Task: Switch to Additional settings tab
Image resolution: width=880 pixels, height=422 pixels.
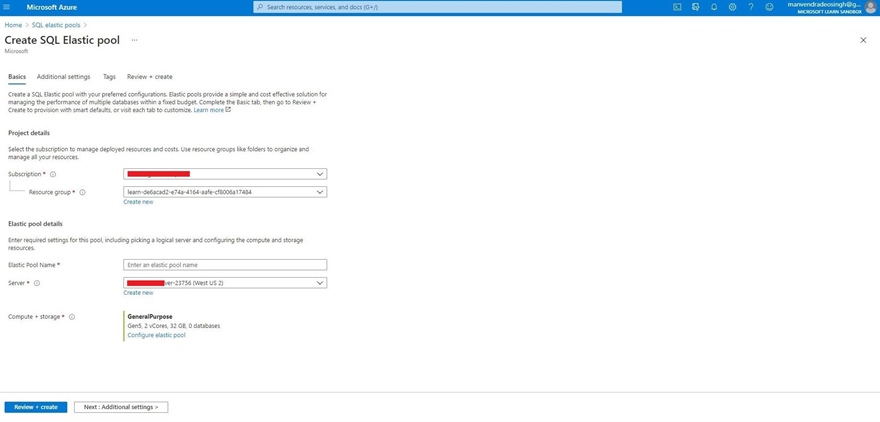Action: [x=63, y=77]
